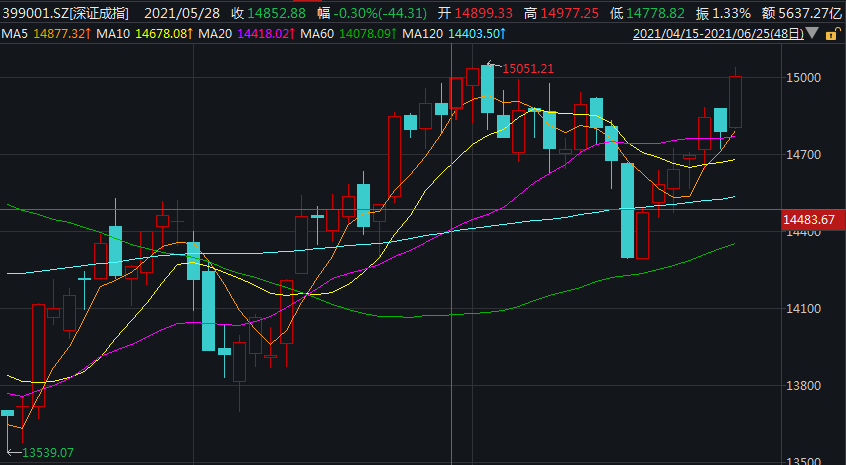Click the 14100 price axis label
Viewport: 846px width, 465px height.
tap(803, 309)
